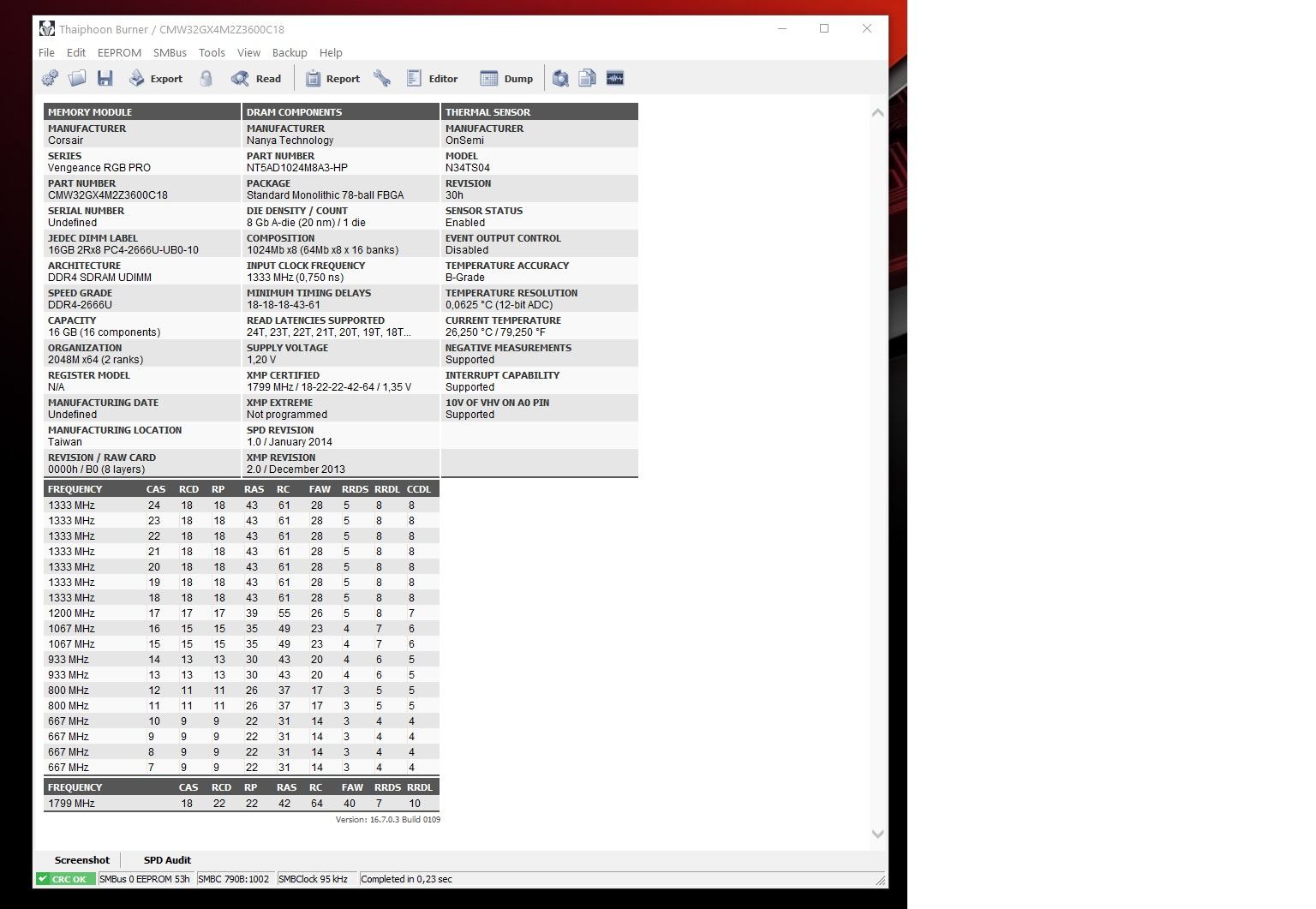Click the MEMORY MODULE column header
The image size is (1316, 909).
[142, 112]
